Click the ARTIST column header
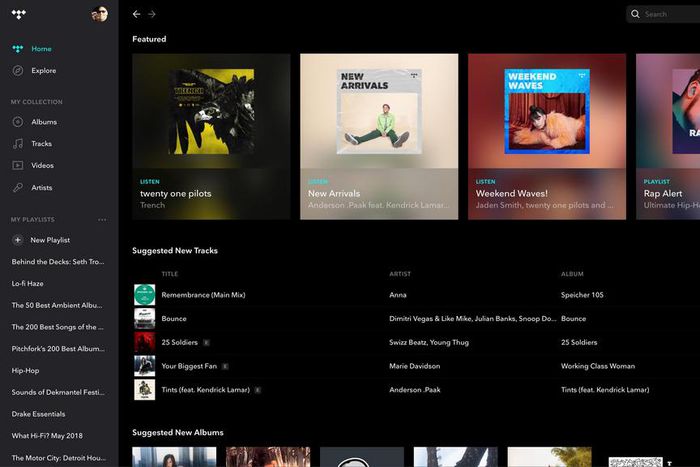 pyautogui.click(x=400, y=274)
